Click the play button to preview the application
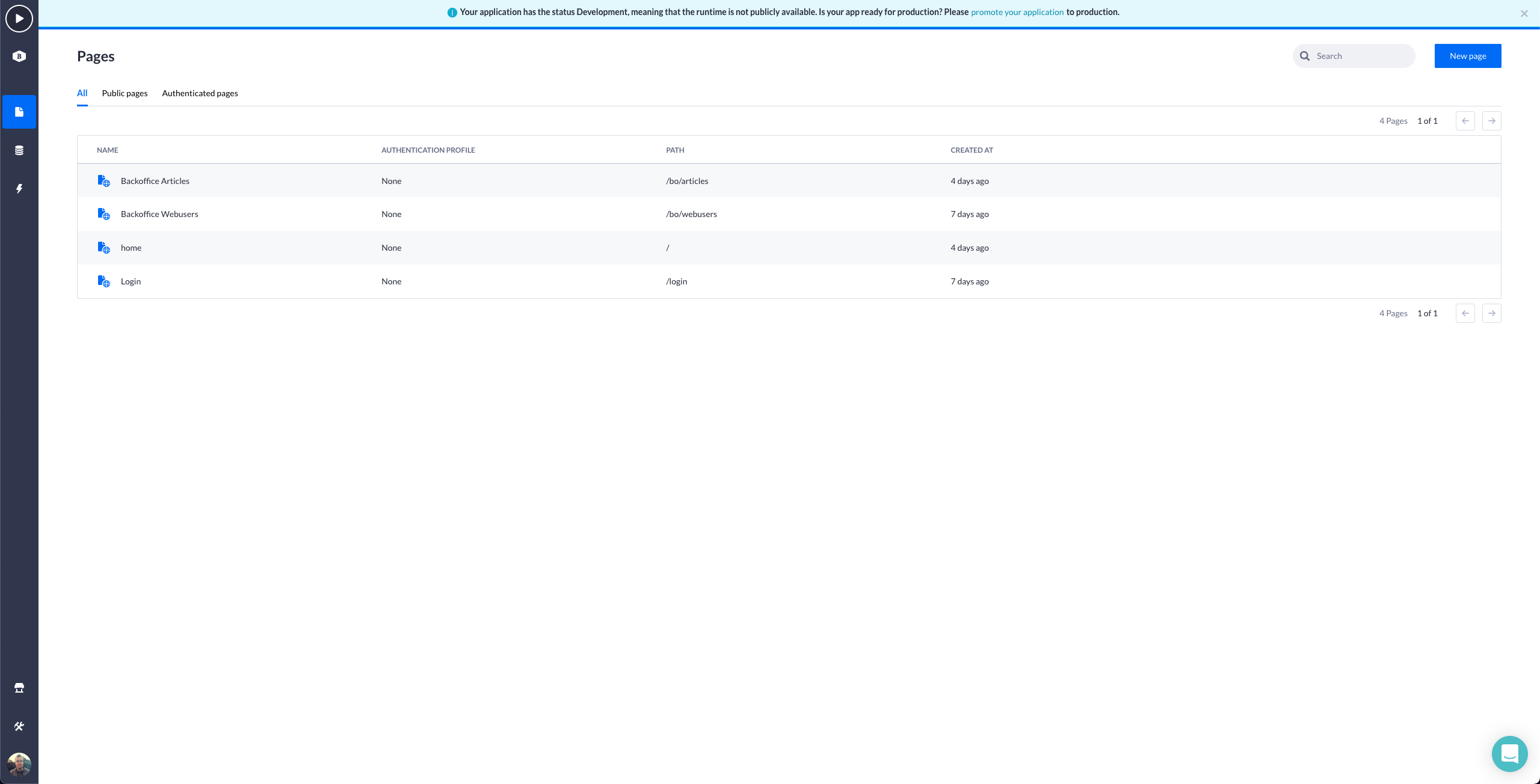Screen dimensions: 1540x784 pyautogui.click(x=19, y=18)
